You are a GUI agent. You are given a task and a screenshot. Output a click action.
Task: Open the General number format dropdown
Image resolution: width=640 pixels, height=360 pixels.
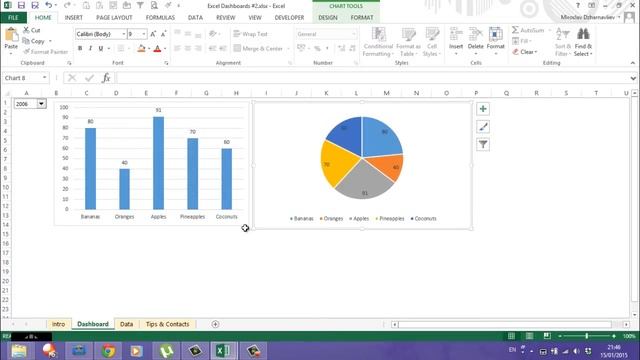pos(354,34)
